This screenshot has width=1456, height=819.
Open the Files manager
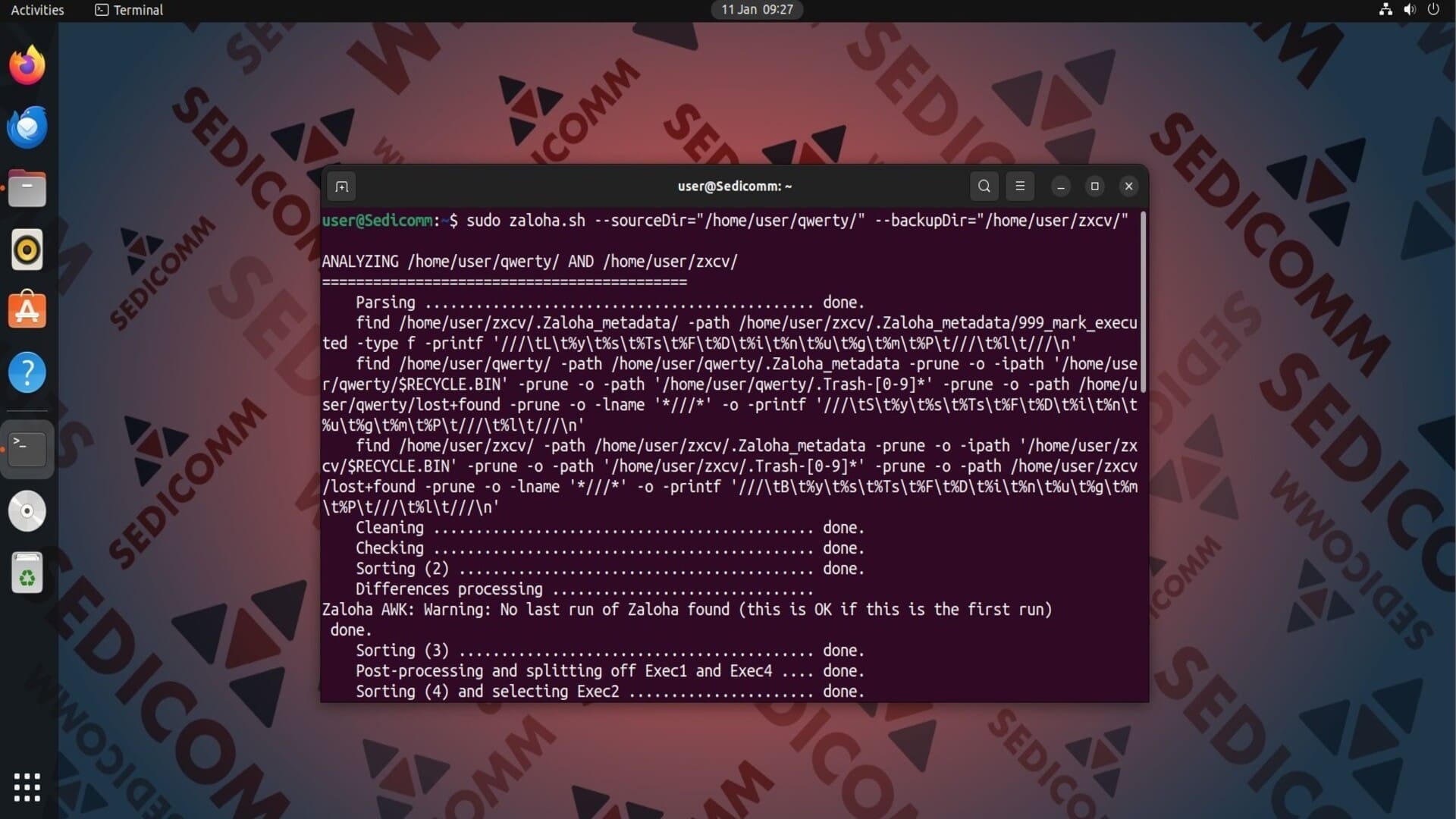[27, 189]
